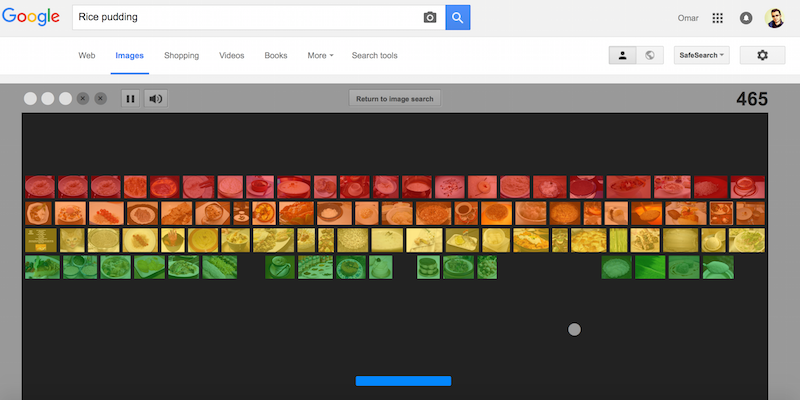
Task: Show private results person icon
Action: click(x=622, y=55)
